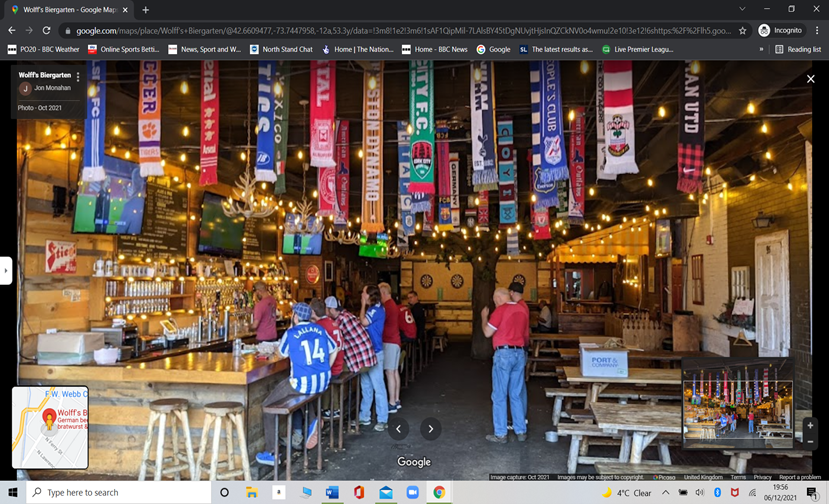Open the notification center
Screen dimensions: 829x504
click(x=813, y=492)
